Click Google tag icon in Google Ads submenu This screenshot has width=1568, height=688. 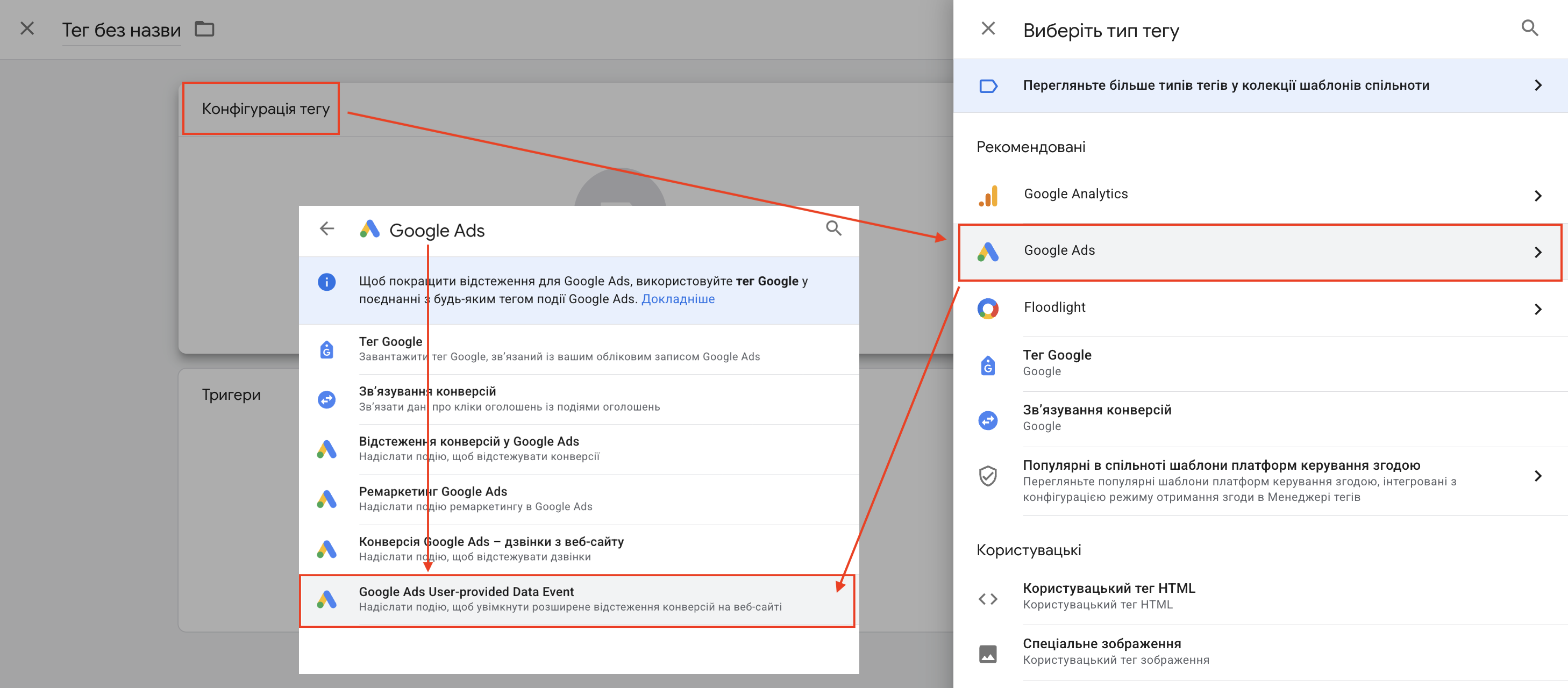327,350
